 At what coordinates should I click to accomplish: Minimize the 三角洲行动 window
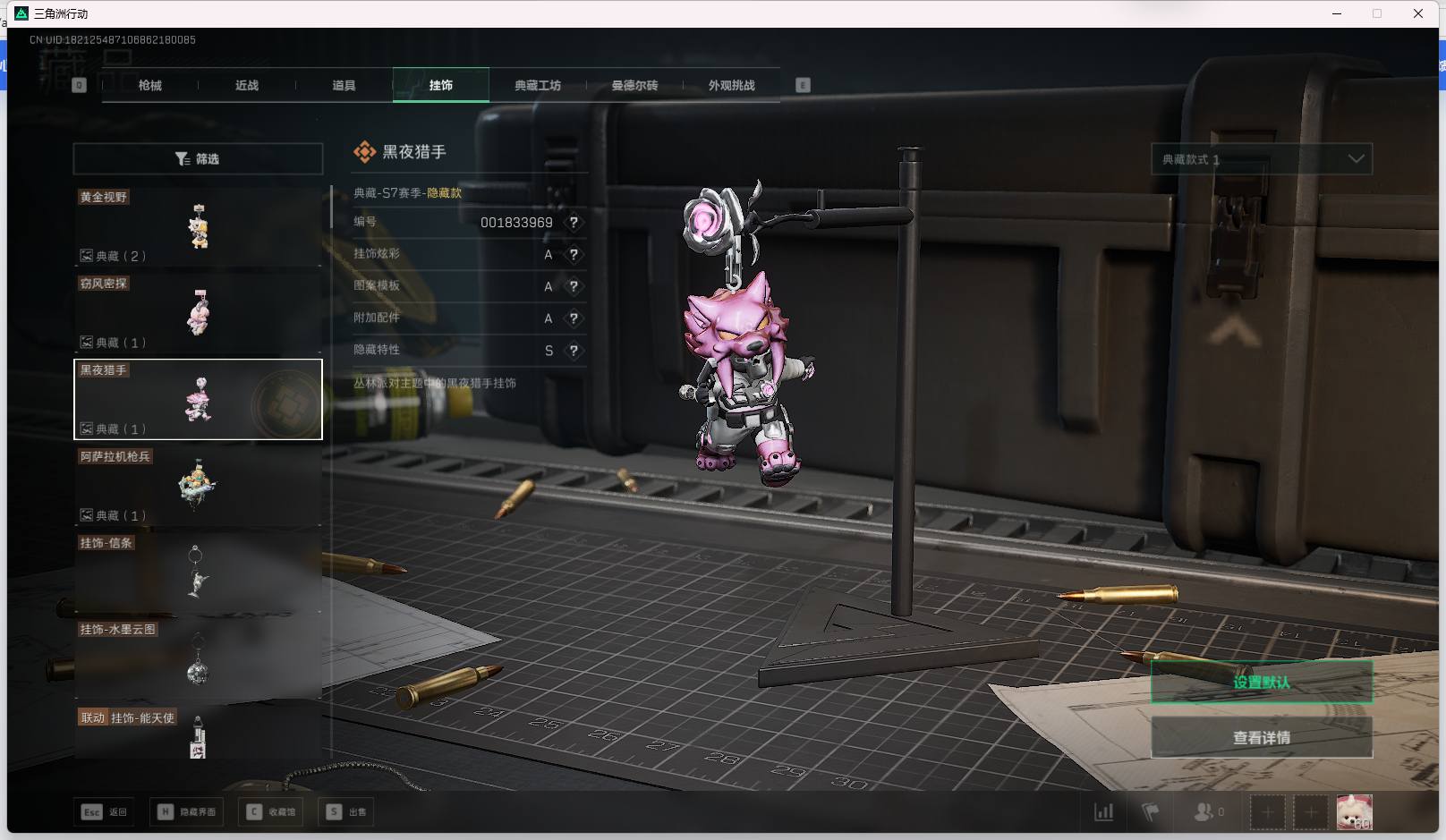click(x=1337, y=13)
